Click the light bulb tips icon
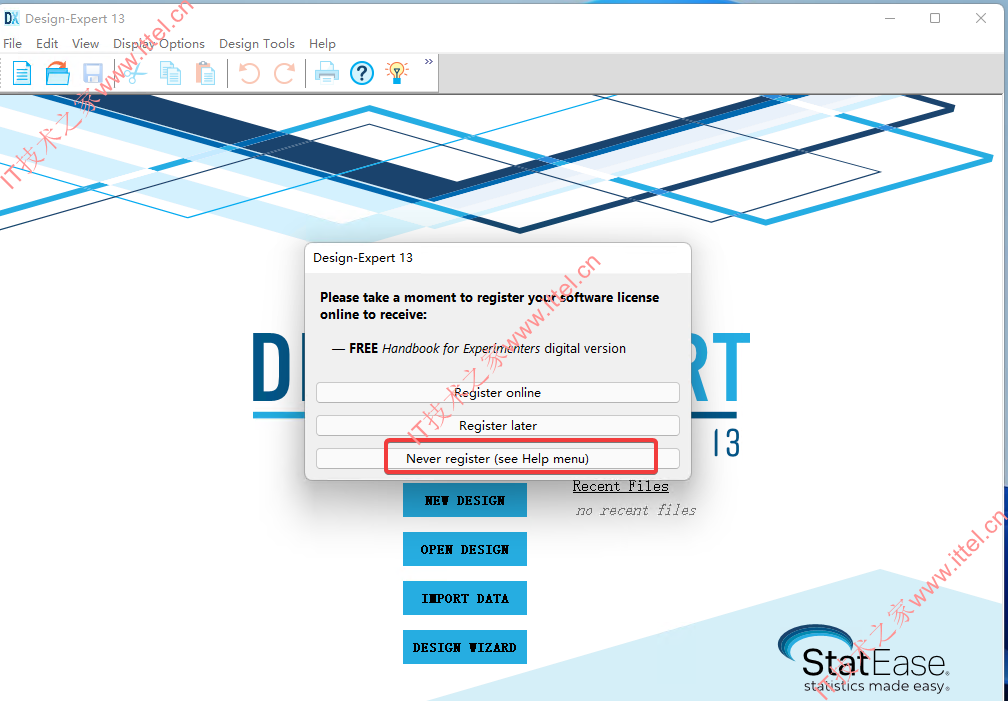 click(x=397, y=73)
